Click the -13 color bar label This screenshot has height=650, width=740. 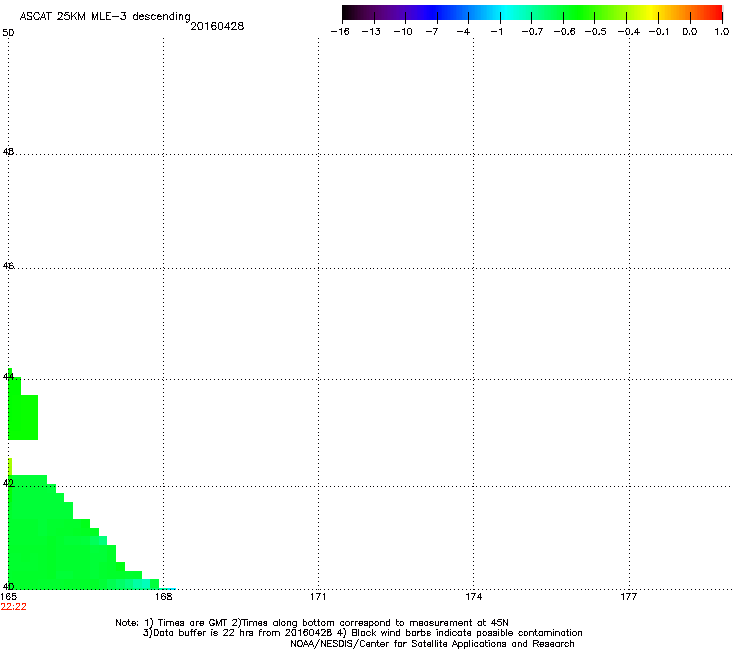[x=371, y=32]
